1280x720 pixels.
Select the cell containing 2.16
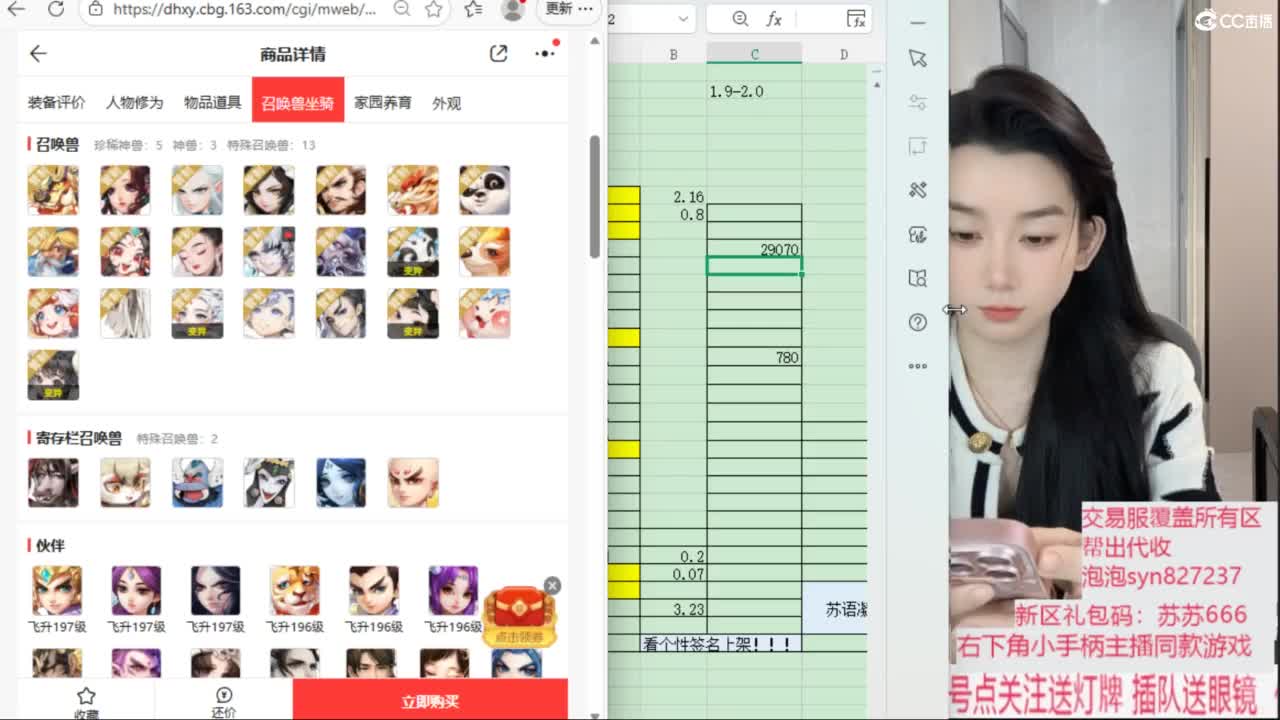[673, 197]
